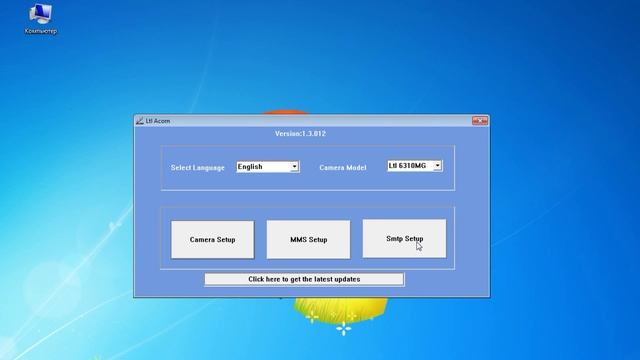Open MMS Setup
The height and width of the screenshot is (360, 640).
(x=309, y=240)
